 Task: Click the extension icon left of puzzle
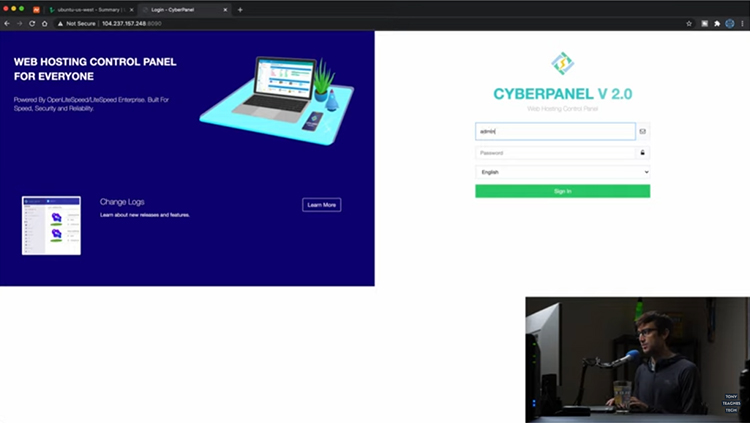tap(705, 23)
